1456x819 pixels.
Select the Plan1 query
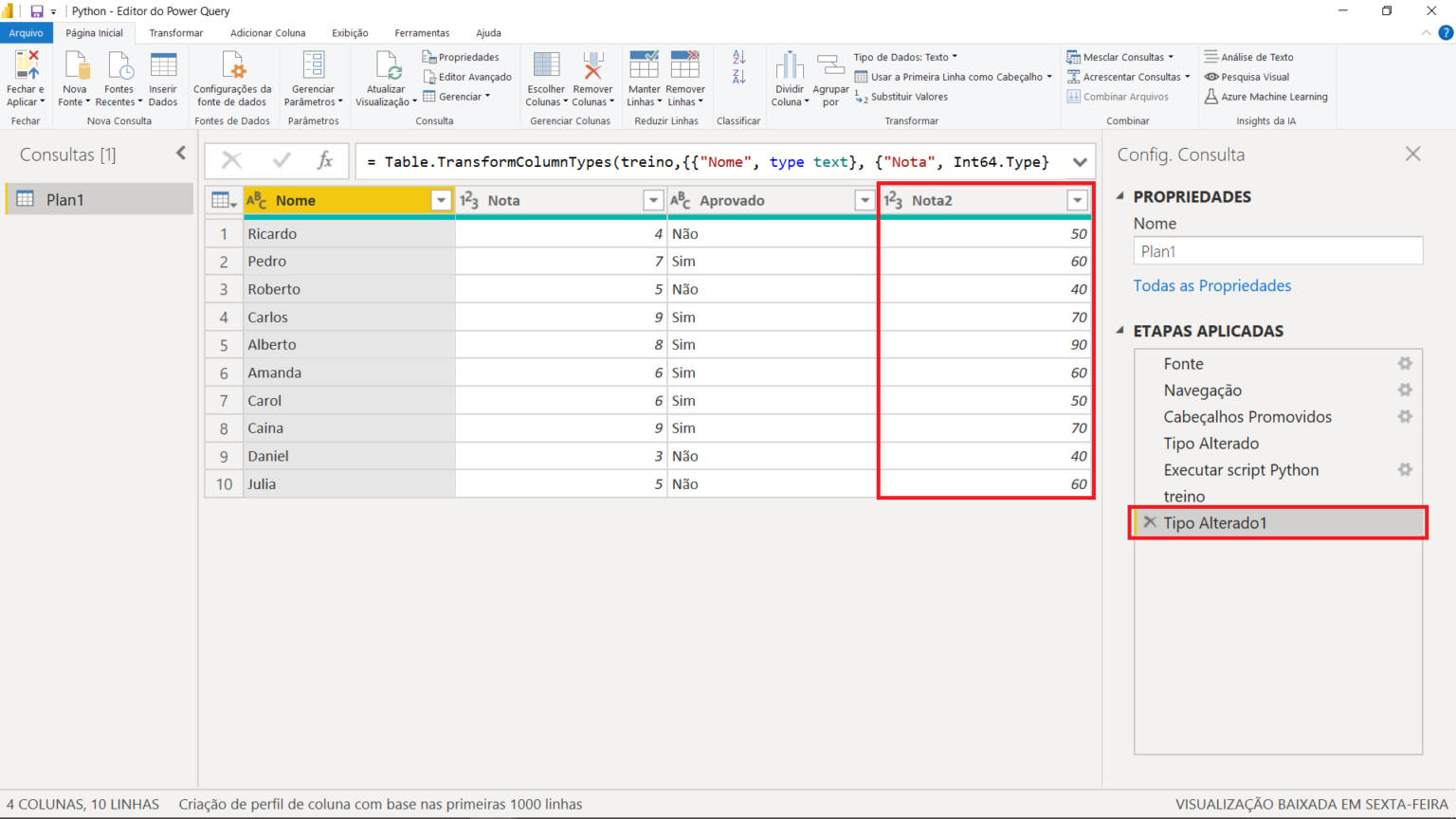click(x=100, y=199)
